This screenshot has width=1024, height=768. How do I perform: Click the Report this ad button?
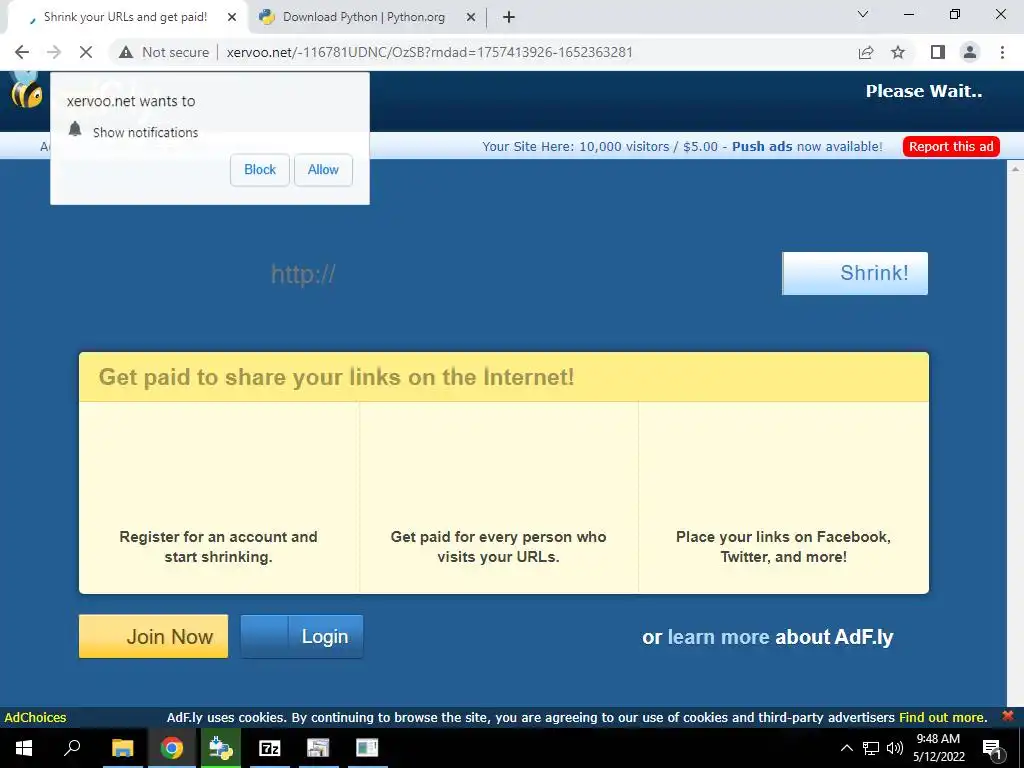[951, 146]
